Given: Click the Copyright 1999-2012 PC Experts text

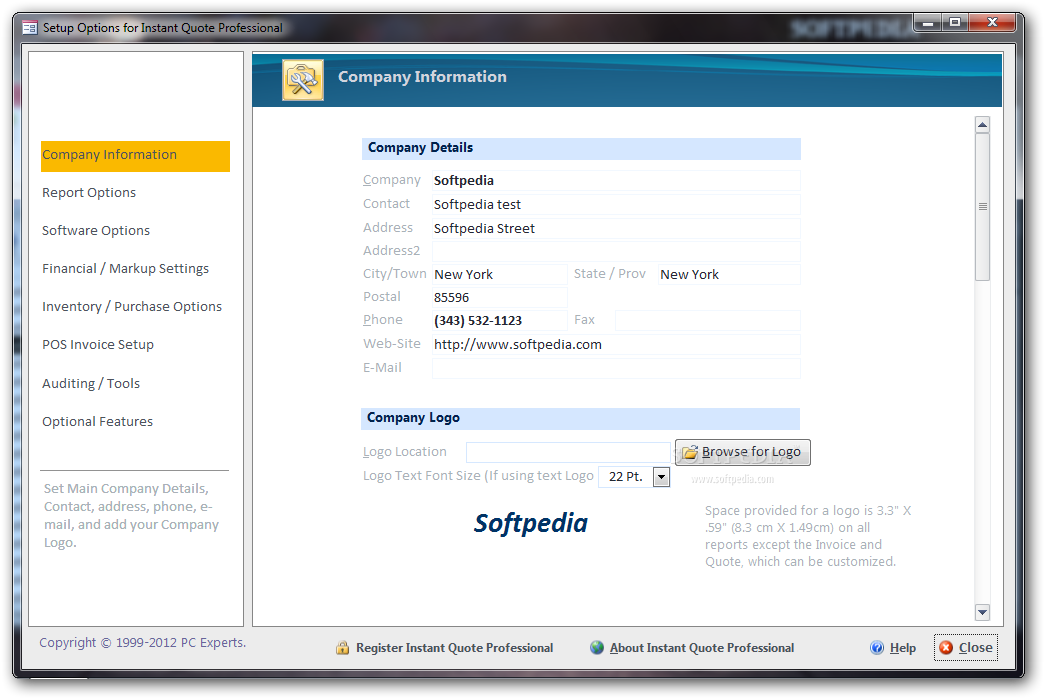Looking at the screenshot, I should click(143, 642).
